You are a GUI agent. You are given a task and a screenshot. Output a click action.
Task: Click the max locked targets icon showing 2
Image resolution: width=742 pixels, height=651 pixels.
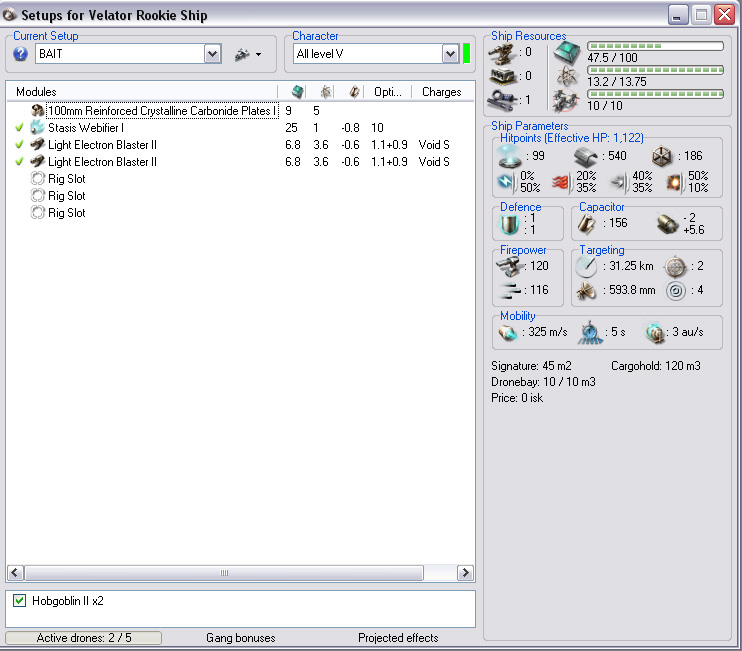pyautogui.click(x=675, y=267)
